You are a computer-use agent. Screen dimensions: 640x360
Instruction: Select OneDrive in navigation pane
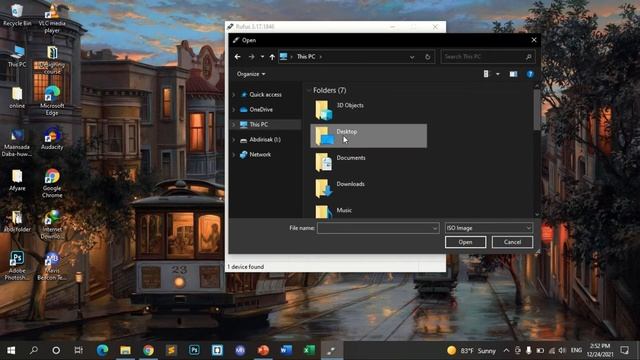pyautogui.click(x=261, y=109)
